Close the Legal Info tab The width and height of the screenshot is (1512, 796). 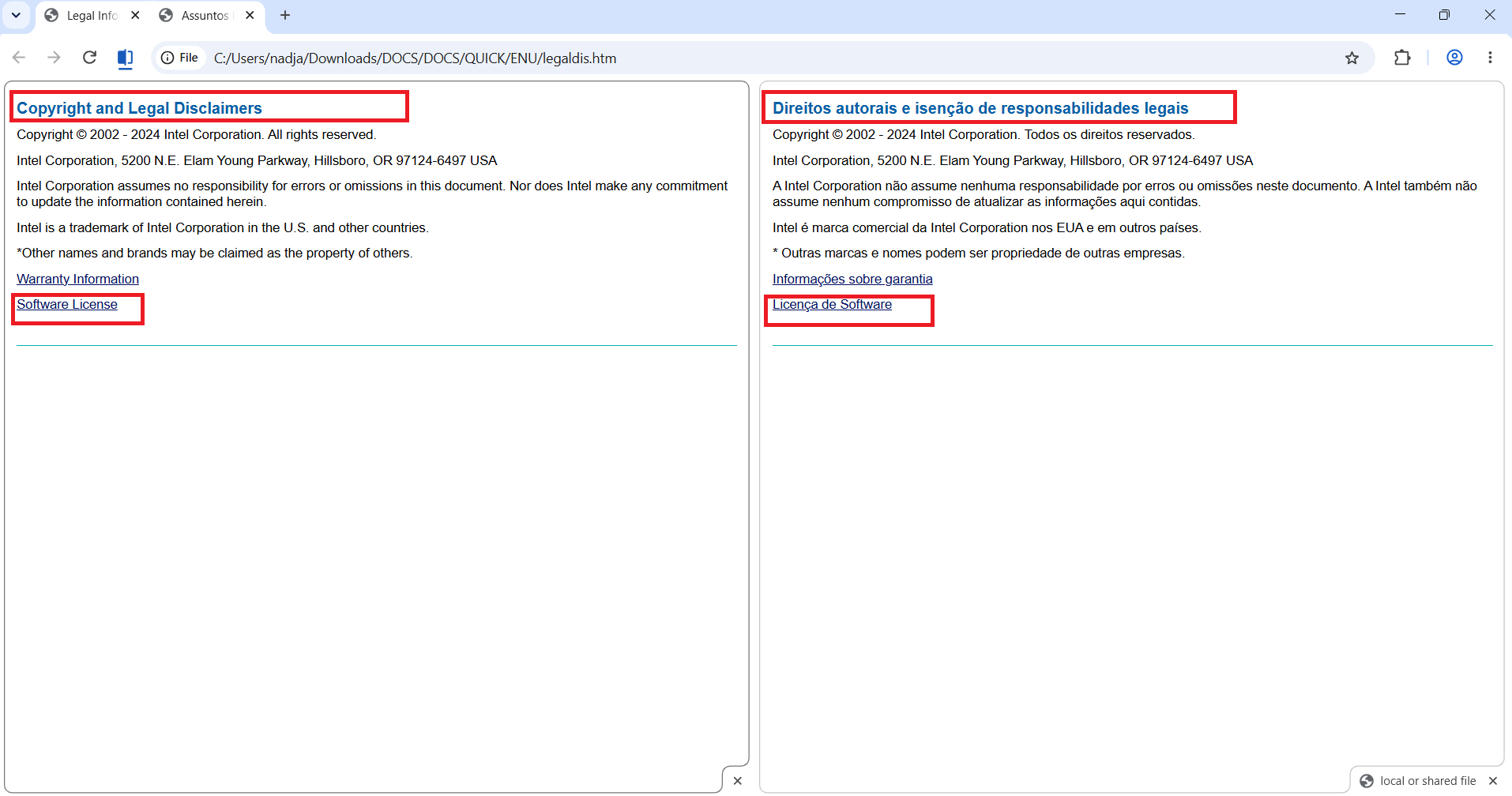(135, 15)
